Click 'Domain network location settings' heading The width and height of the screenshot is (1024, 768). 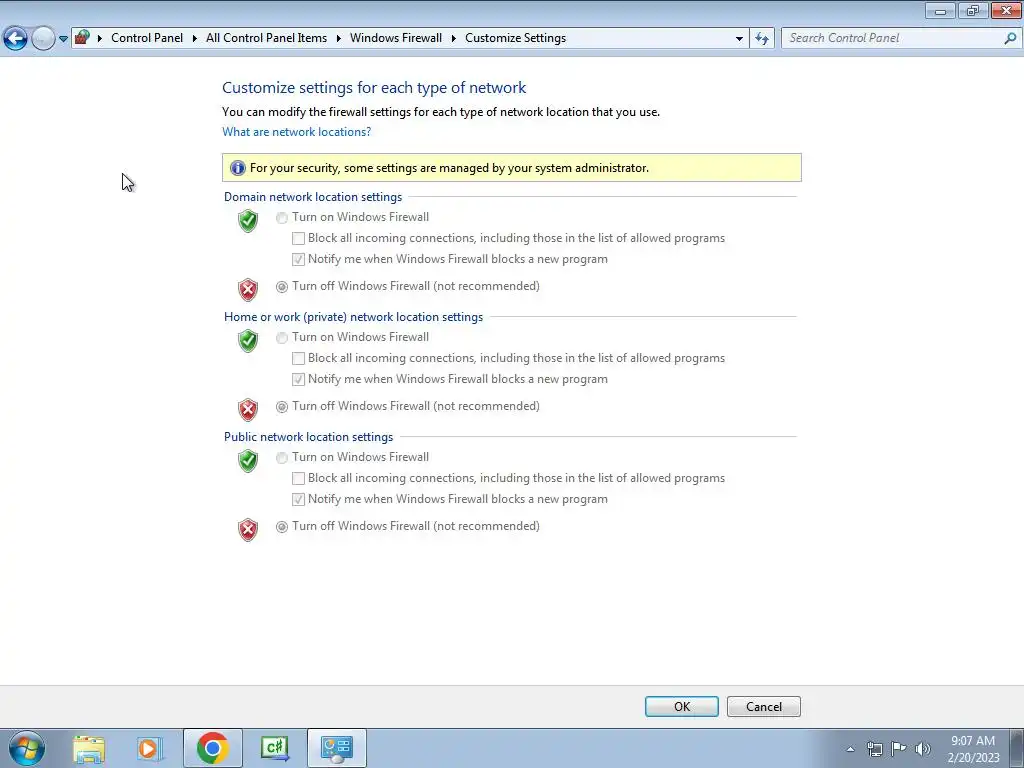click(313, 197)
